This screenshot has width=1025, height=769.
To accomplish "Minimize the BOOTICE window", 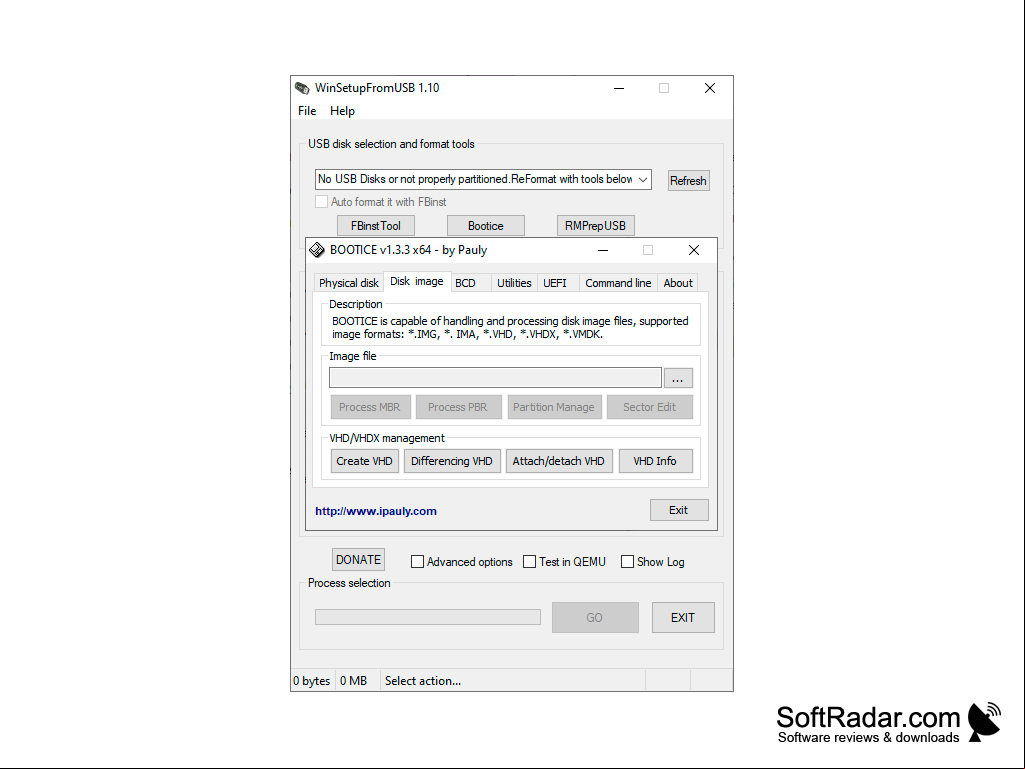I will 603,250.
